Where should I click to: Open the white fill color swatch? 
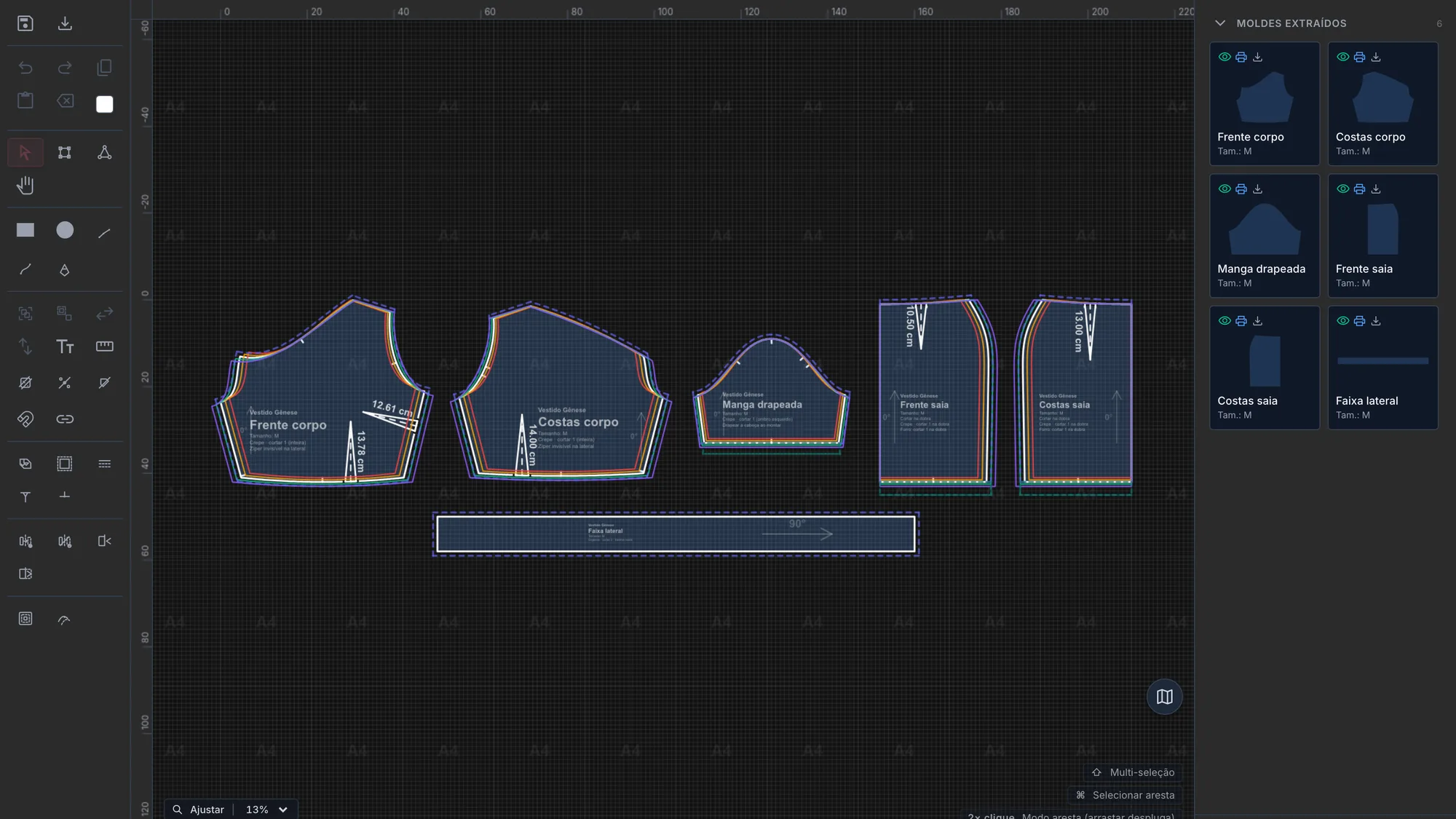coord(105,104)
